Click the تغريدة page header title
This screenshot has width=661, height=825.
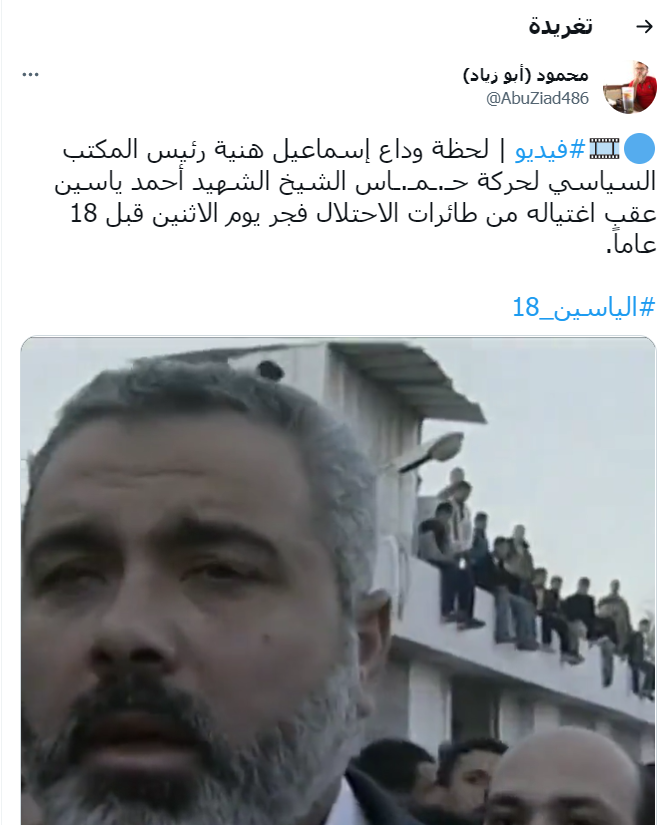tap(560, 26)
